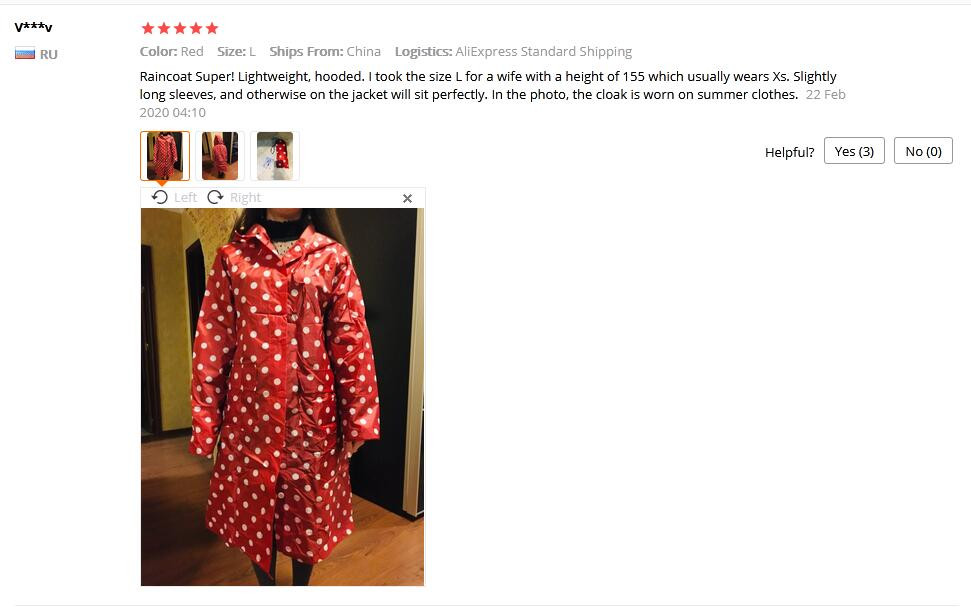Vote No (0) on review helpfulness
Screen dimensions: 971x607
pos(923,151)
